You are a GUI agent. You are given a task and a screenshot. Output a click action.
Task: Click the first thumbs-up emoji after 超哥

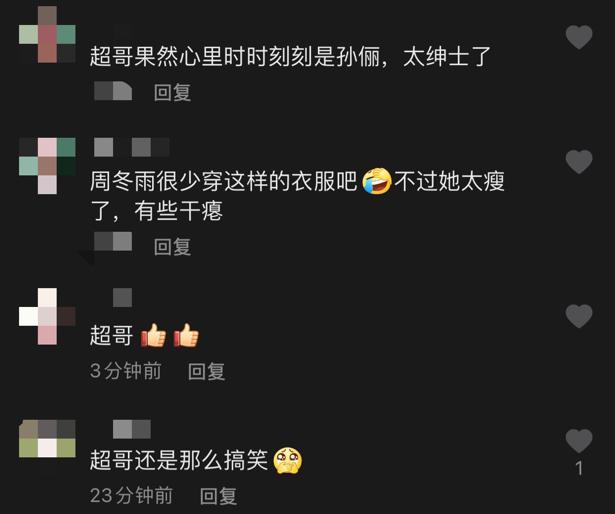tap(153, 335)
